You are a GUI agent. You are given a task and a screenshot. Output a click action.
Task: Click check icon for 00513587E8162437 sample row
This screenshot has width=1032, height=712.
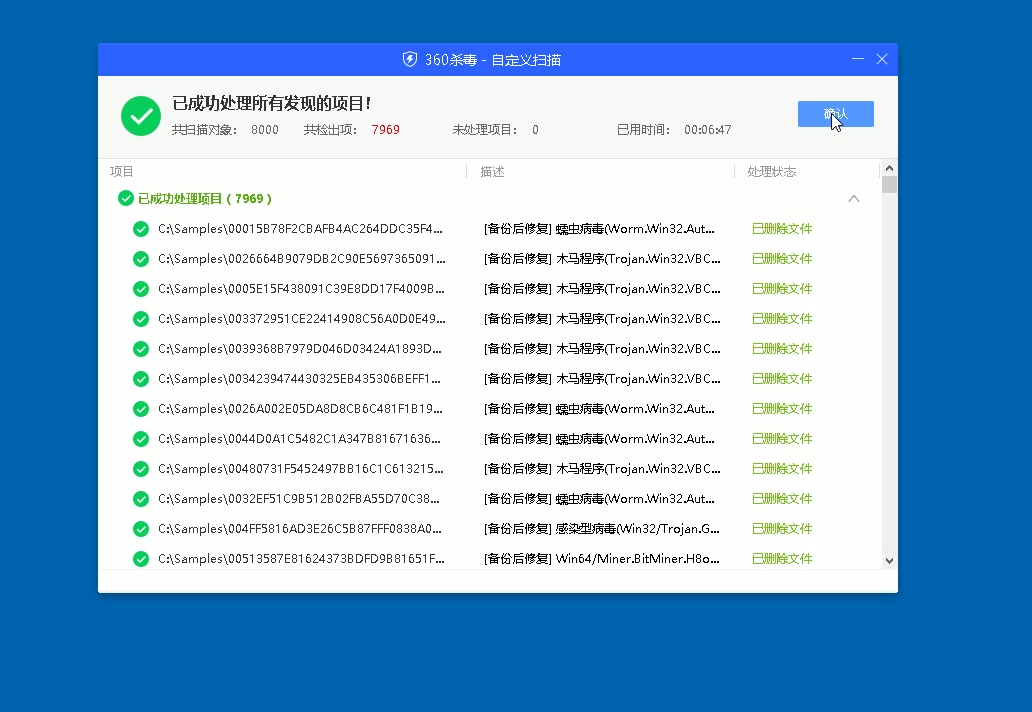point(141,559)
